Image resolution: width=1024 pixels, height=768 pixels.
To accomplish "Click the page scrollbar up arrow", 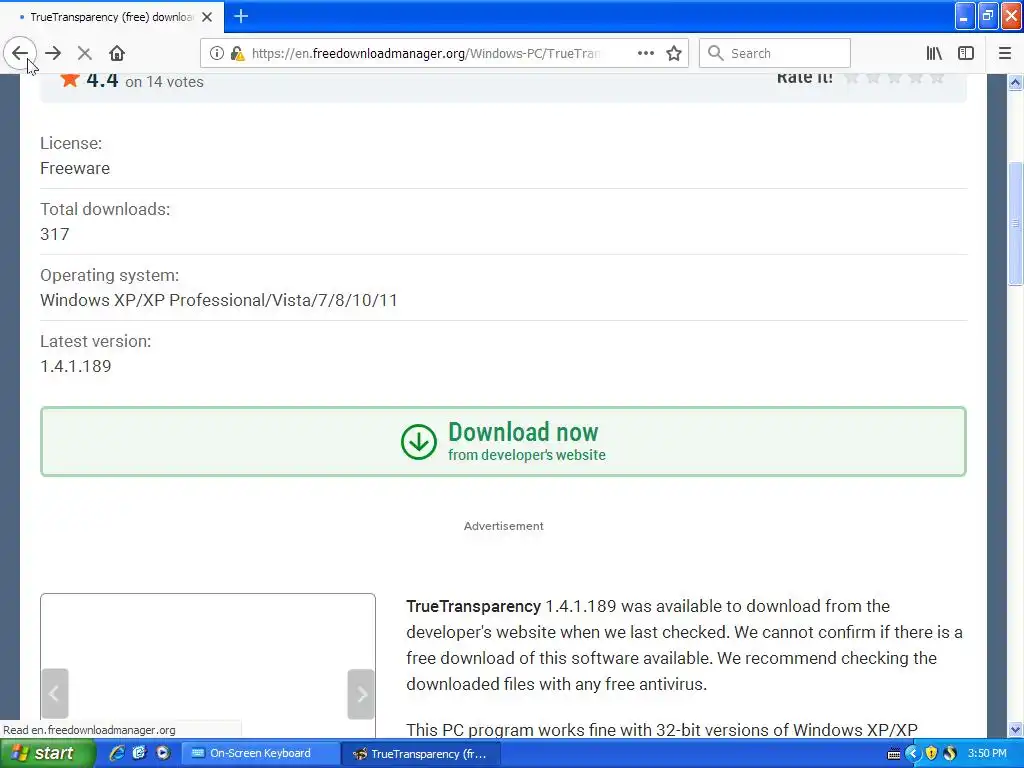I will coord(1015,83).
